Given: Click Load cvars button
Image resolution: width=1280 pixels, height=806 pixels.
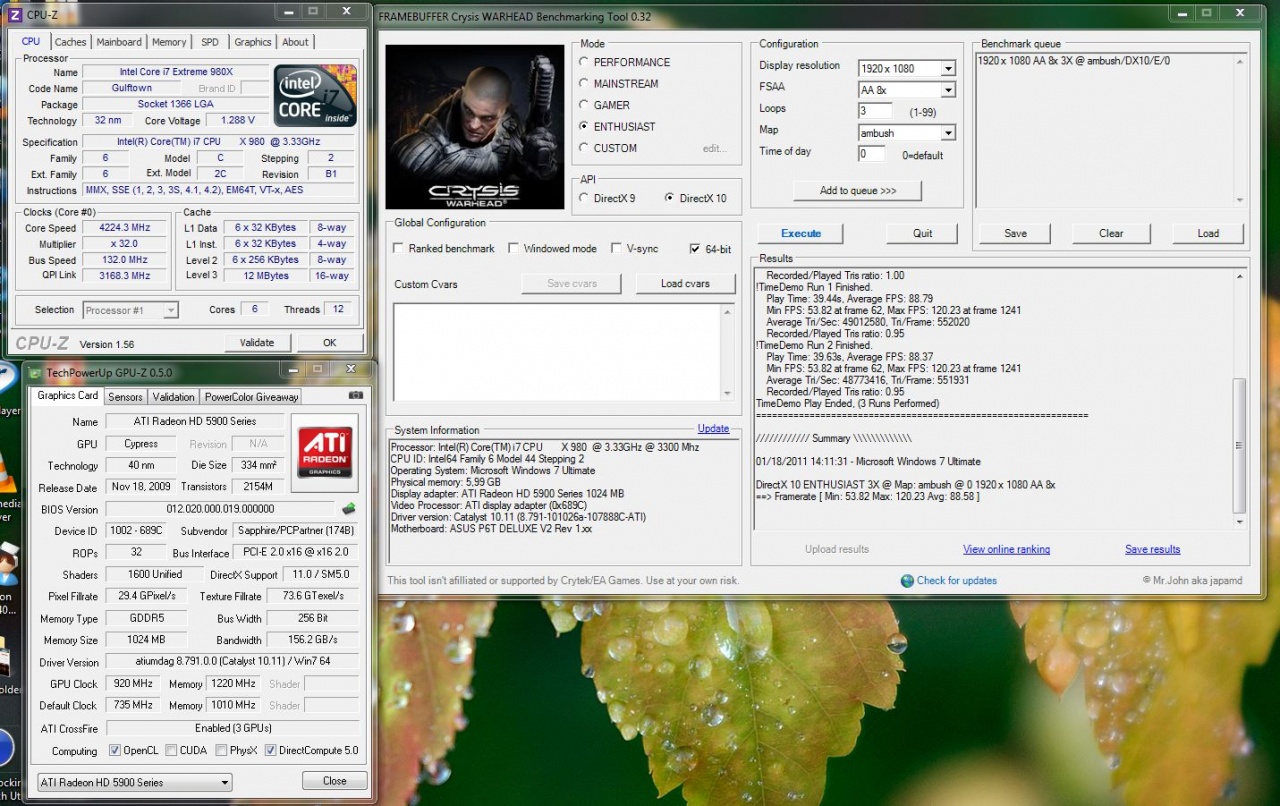Looking at the screenshot, I should (x=685, y=283).
